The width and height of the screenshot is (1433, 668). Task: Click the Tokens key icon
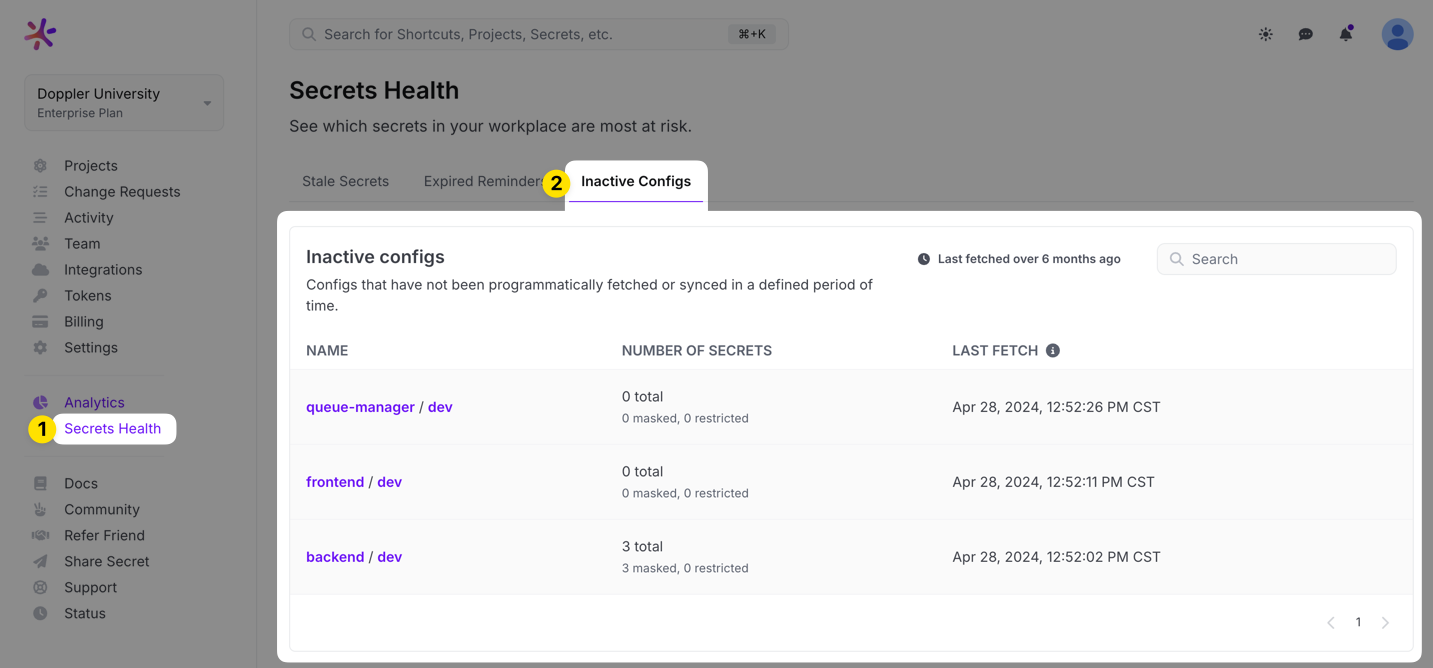[x=40, y=296]
